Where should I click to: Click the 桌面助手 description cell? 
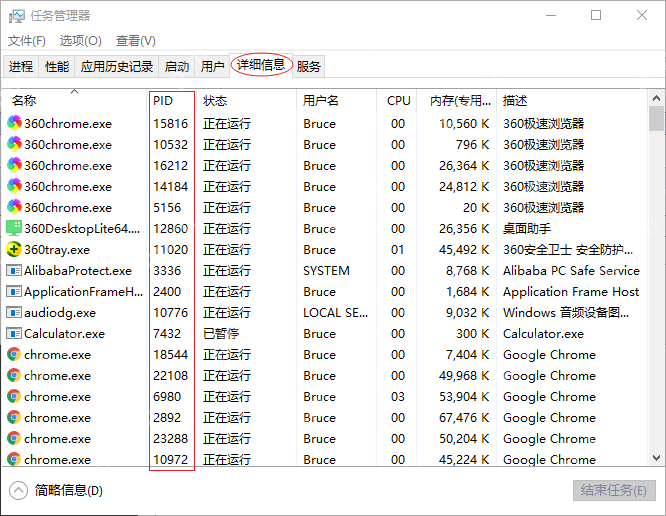pyautogui.click(x=527, y=228)
